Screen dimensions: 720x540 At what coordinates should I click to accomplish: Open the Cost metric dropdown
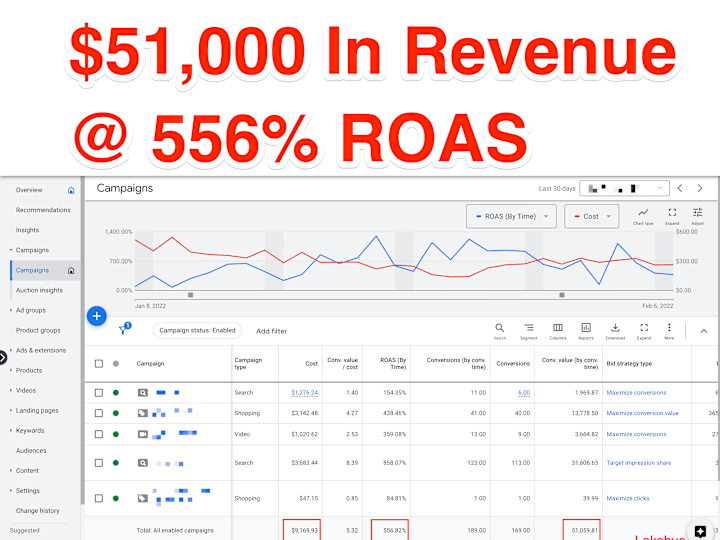tap(591, 216)
